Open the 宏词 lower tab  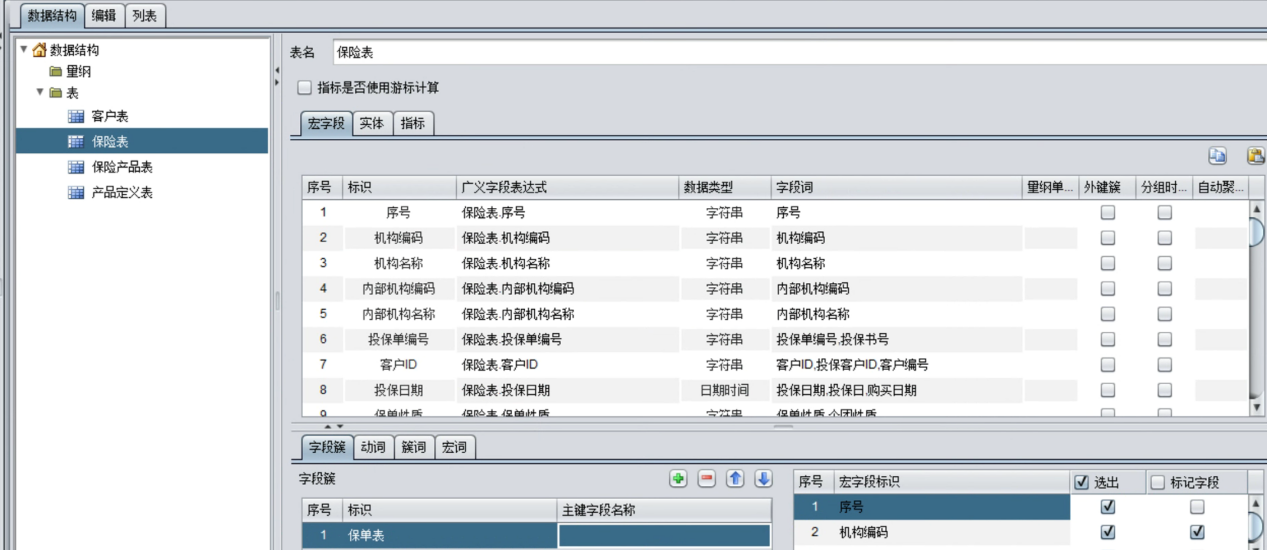tap(455, 448)
